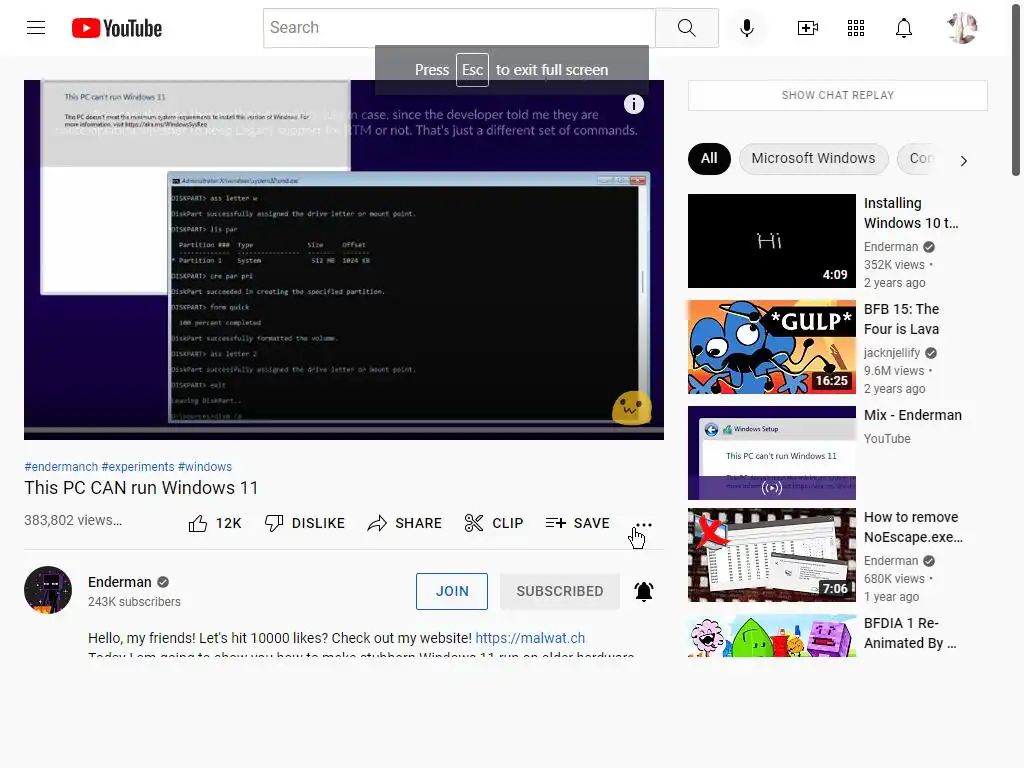
Task: Toggle the SUBSCRIBED button
Action: point(560,591)
